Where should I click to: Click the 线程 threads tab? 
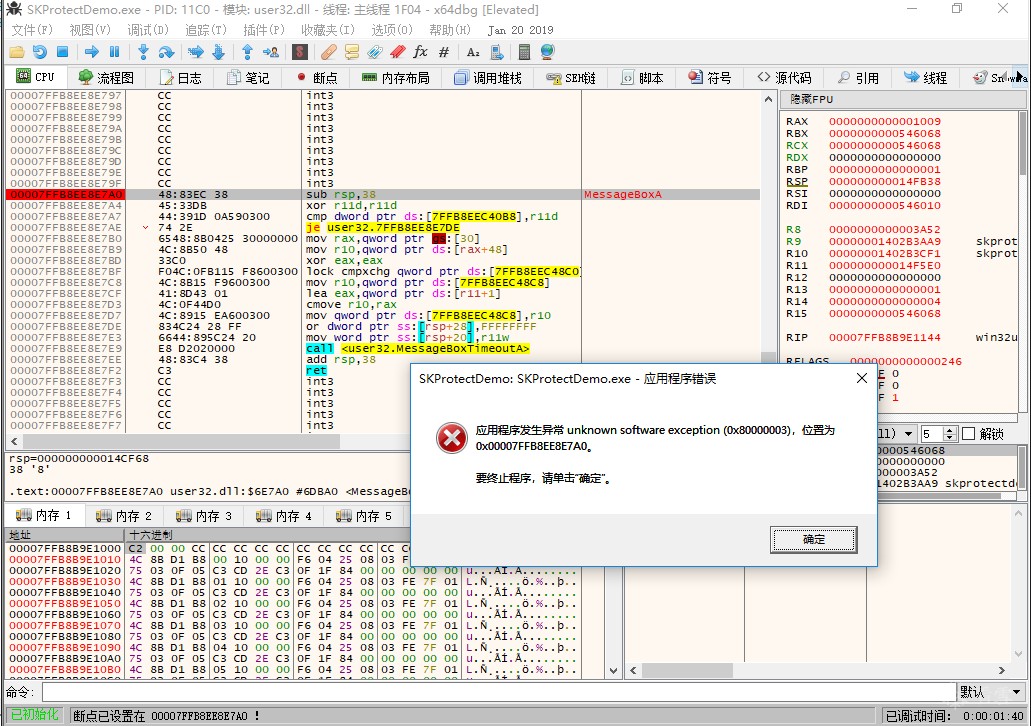coord(926,78)
